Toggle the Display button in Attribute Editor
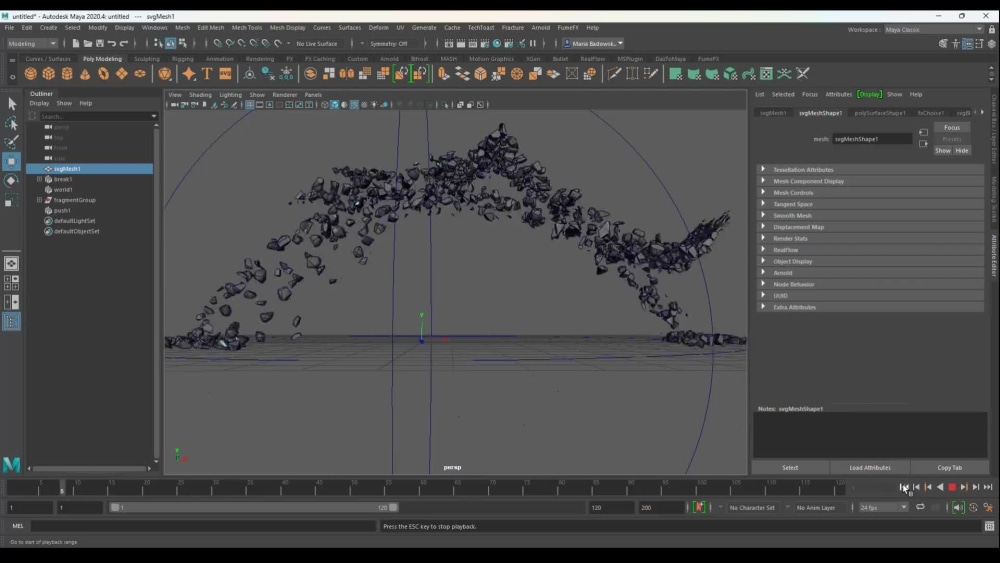The width and height of the screenshot is (1000, 563). (869, 94)
